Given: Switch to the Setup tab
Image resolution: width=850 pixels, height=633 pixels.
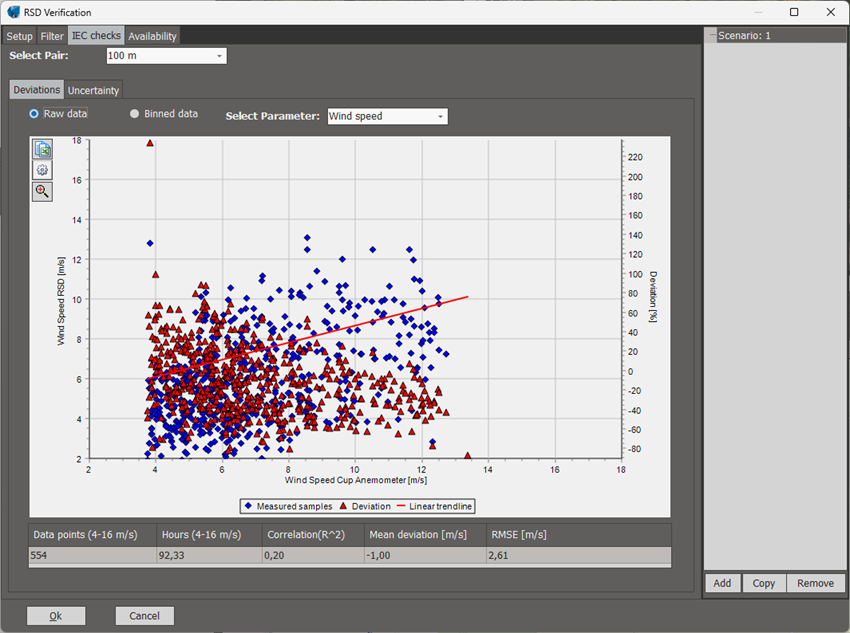Looking at the screenshot, I should (x=18, y=35).
